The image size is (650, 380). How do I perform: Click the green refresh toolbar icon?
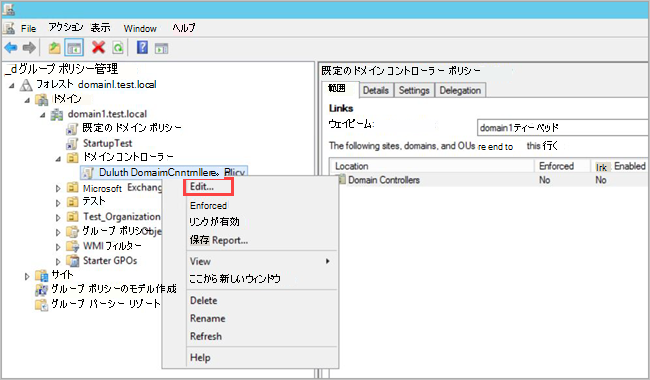[x=118, y=48]
